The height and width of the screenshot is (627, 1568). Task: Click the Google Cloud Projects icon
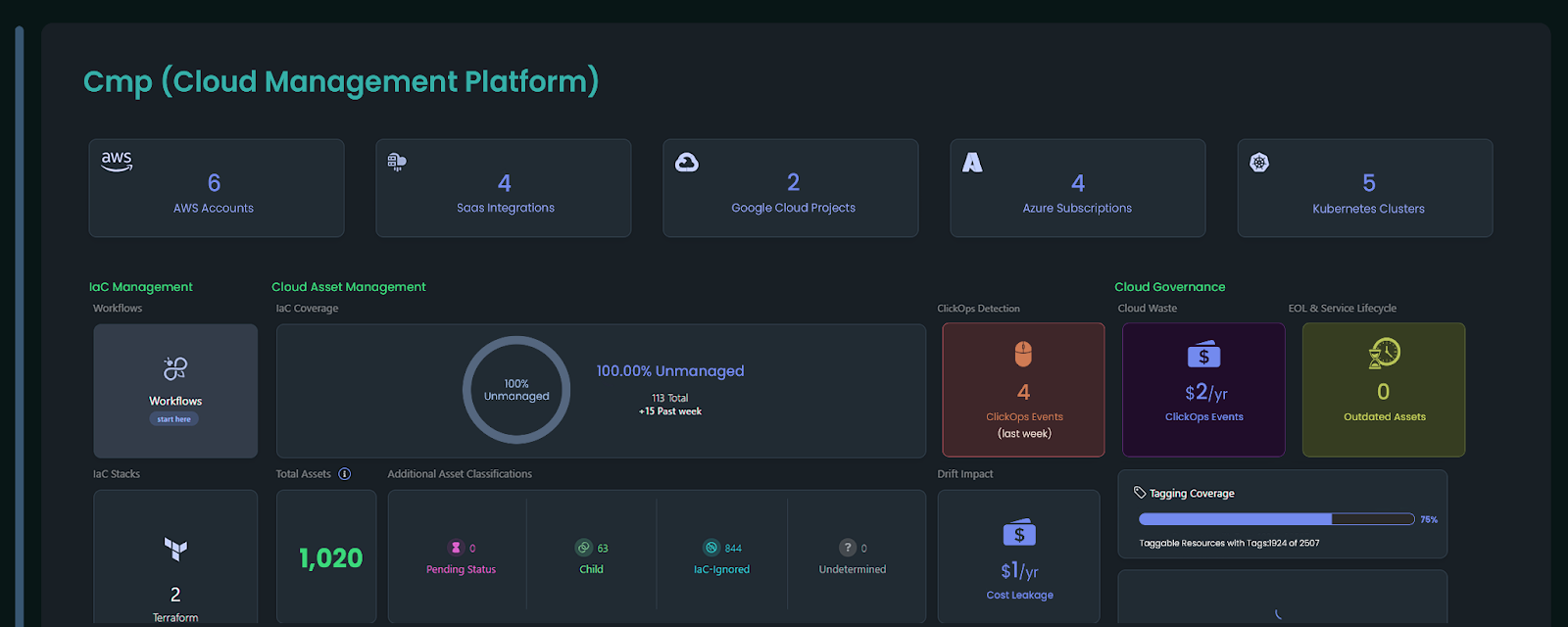click(x=687, y=163)
